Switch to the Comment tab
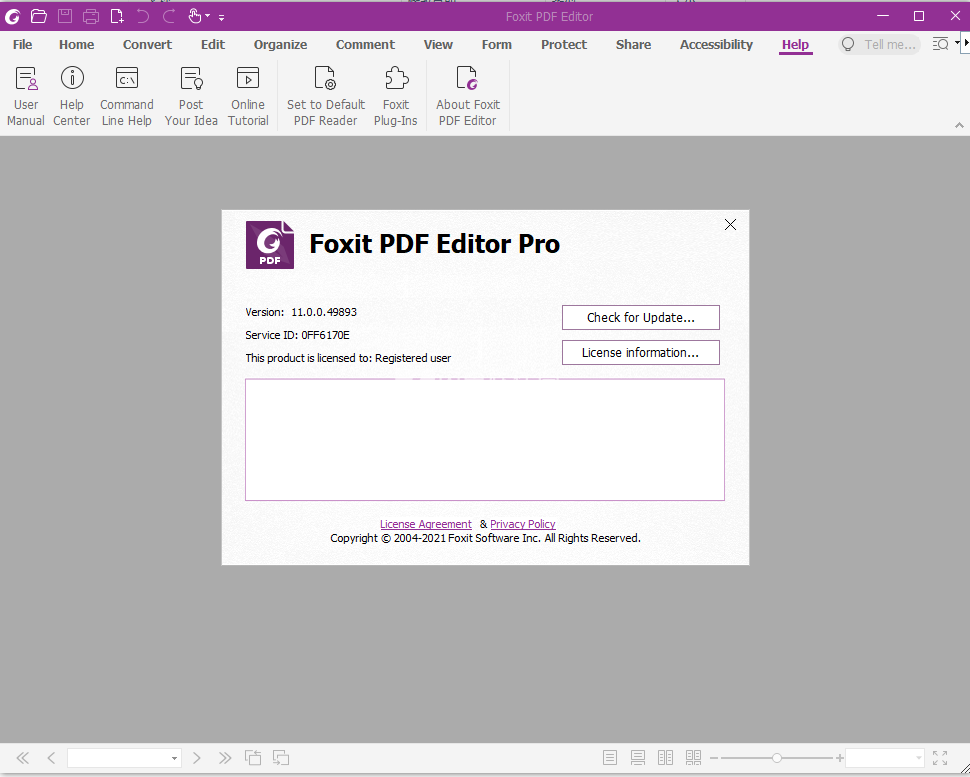 click(x=365, y=45)
